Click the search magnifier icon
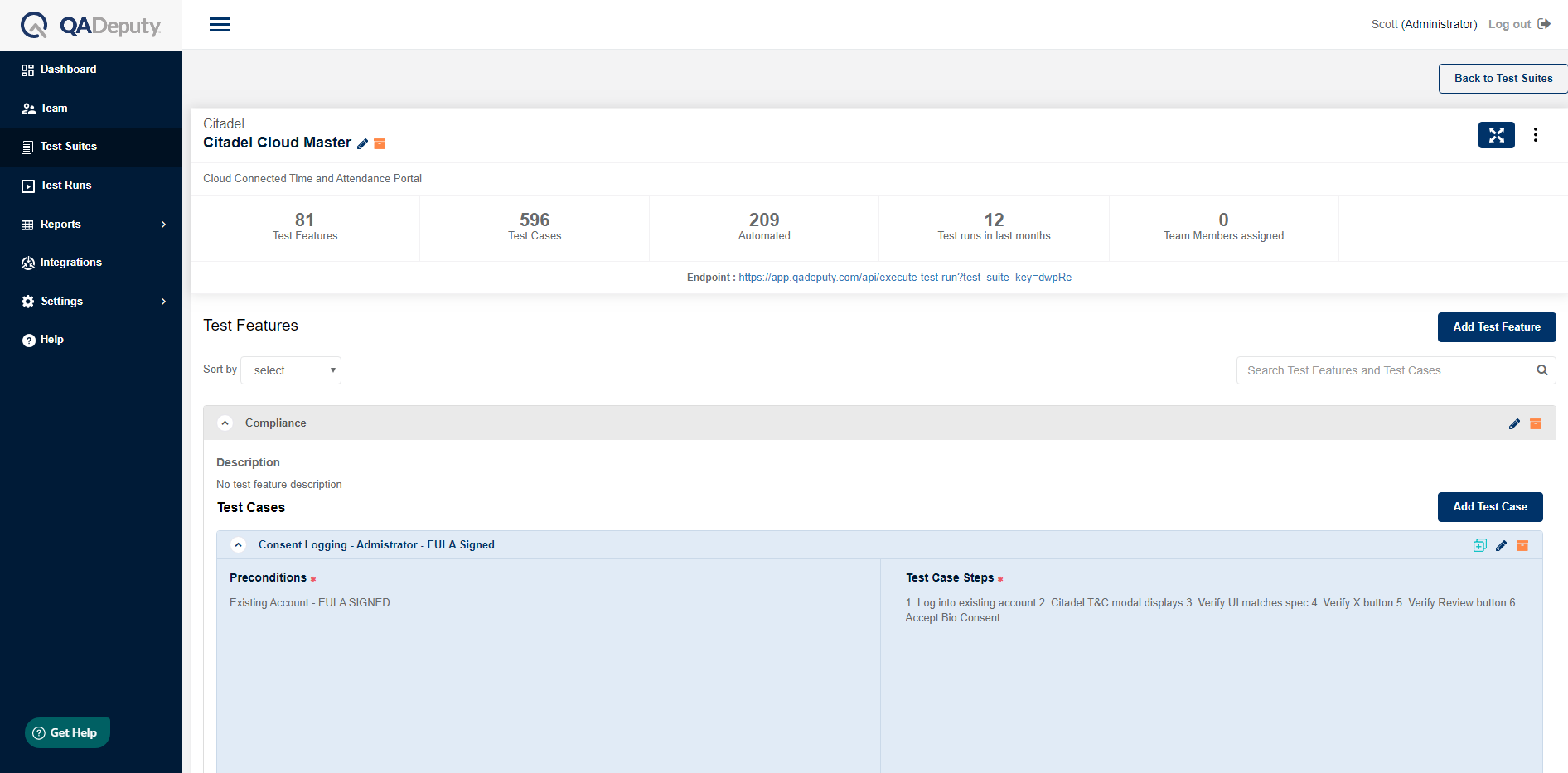The width and height of the screenshot is (1568, 773). click(1542, 370)
